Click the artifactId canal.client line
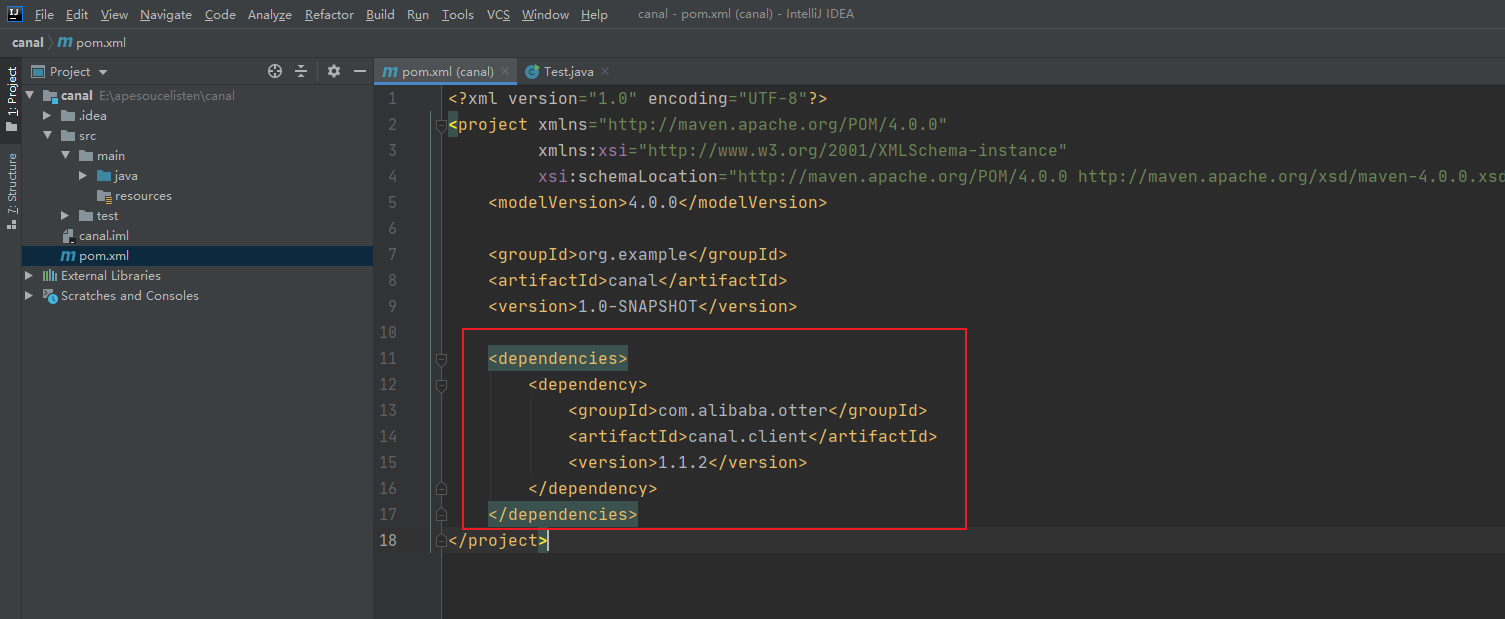Image resolution: width=1505 pixels, height=619 pixels. [x=753, y=436]
